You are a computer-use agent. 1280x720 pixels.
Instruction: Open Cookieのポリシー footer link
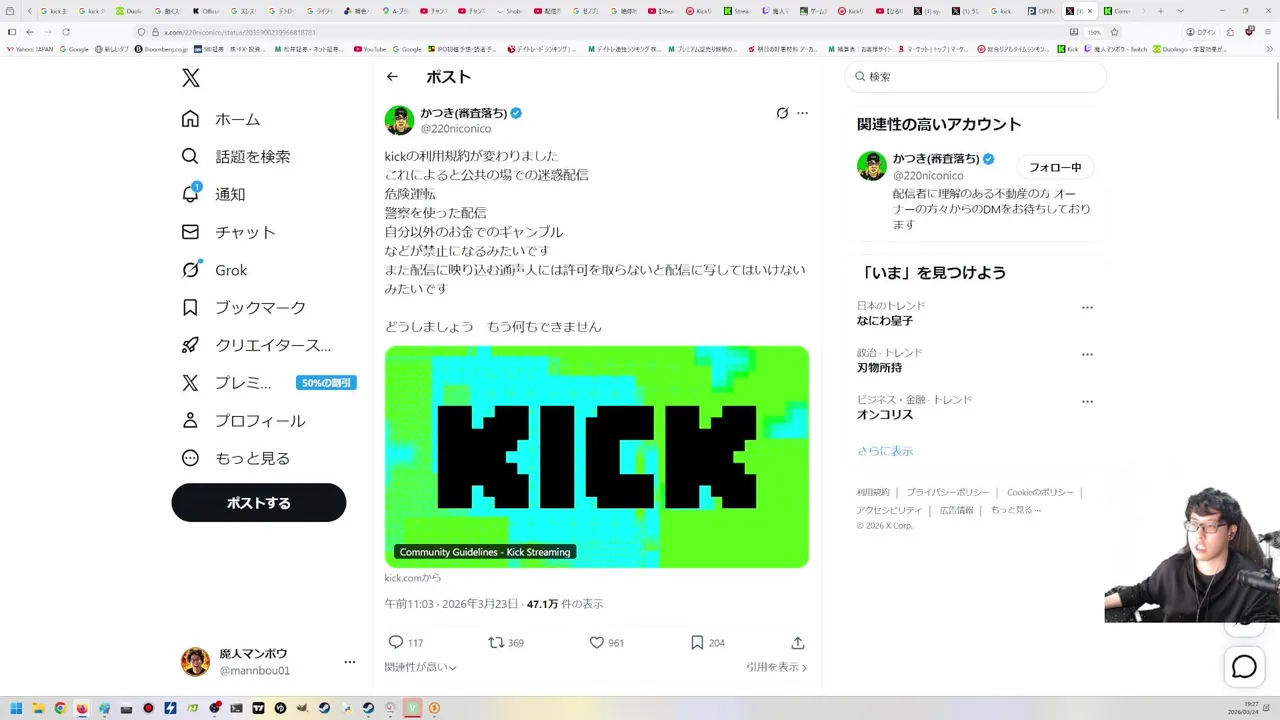tap(1040, 493)
